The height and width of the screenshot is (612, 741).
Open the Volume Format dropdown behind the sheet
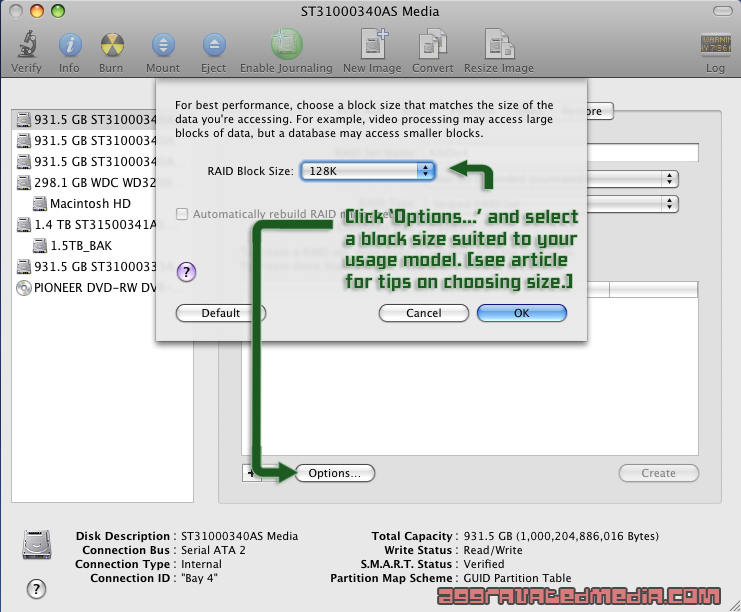pyautogui.click(x=633, y=179)
